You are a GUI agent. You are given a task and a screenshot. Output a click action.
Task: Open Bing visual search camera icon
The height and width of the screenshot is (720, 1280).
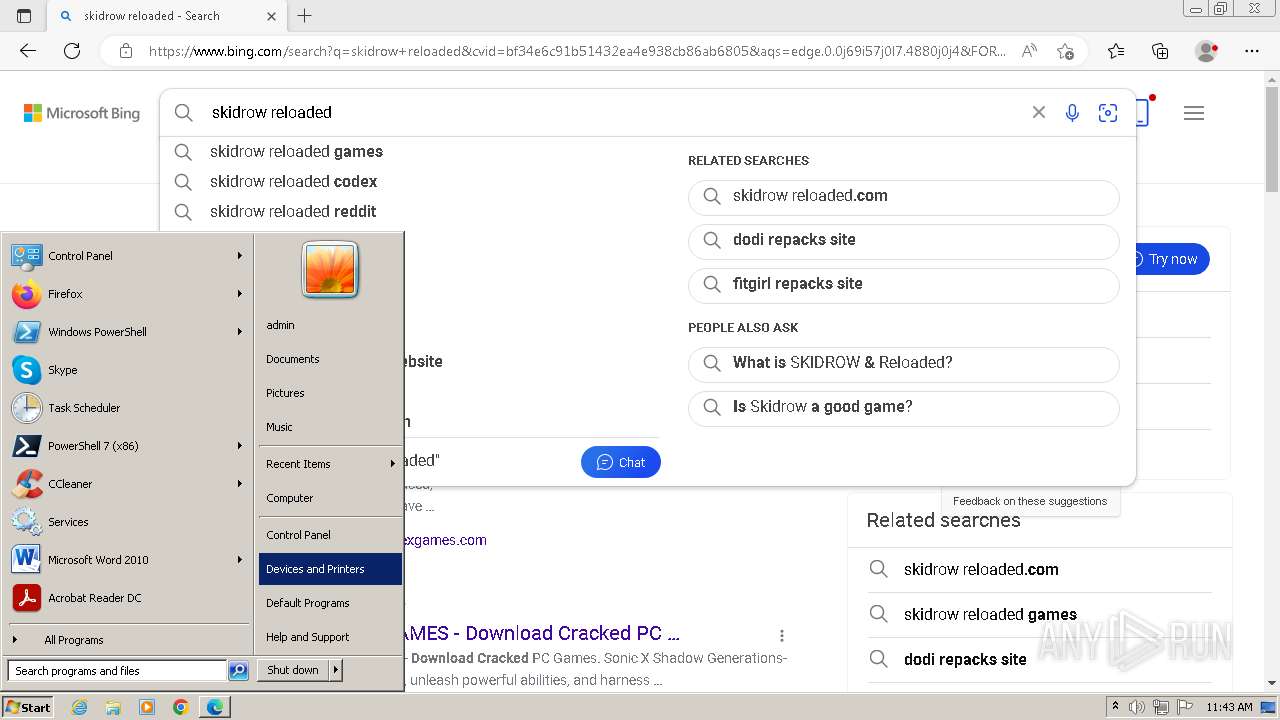1108,113
